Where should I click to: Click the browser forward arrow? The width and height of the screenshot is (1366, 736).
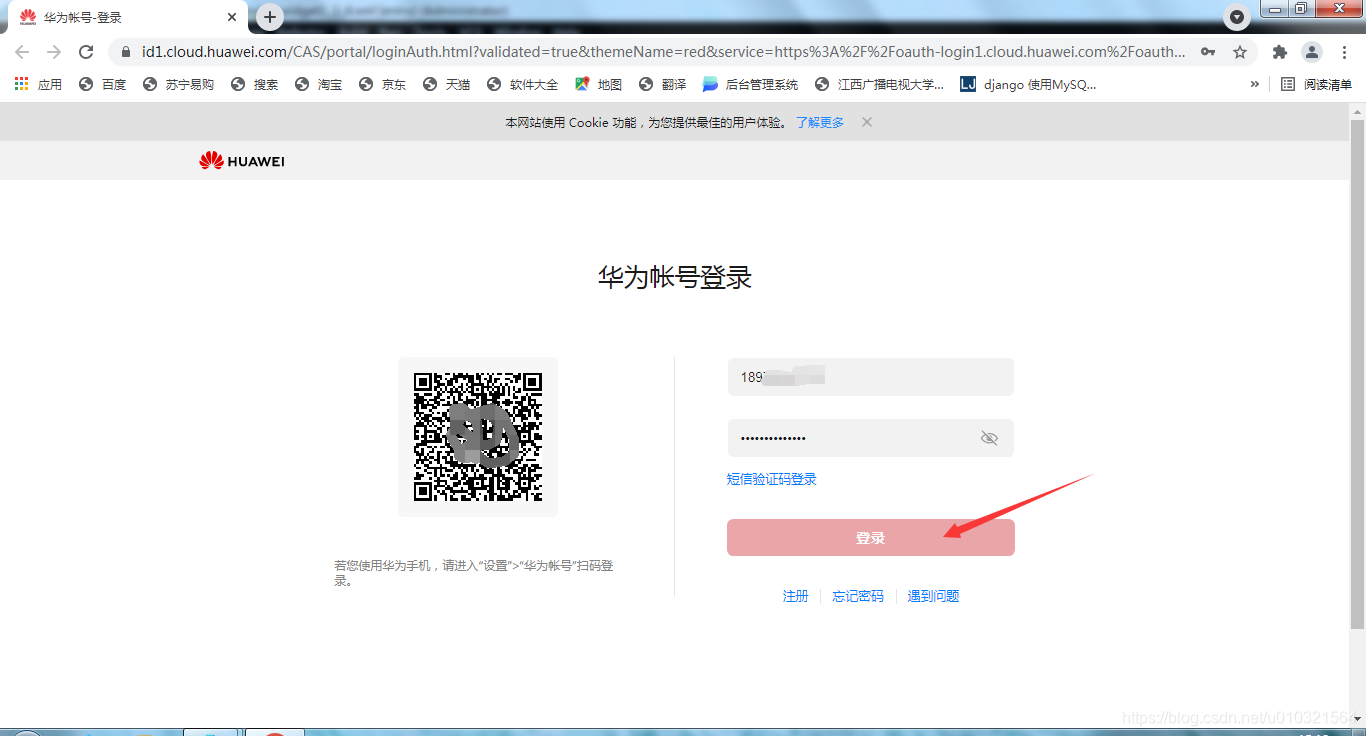[x=54, y=52]
